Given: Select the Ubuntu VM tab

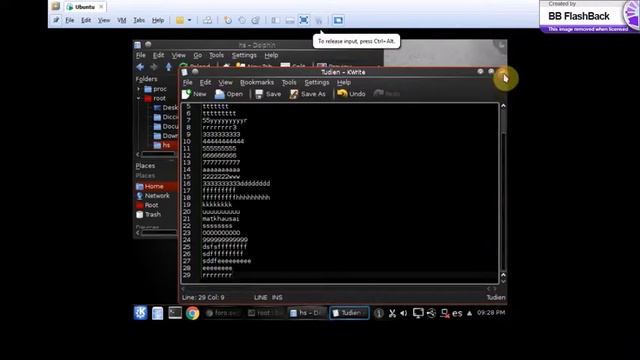Looking at the screenshot, I should 85,7.
